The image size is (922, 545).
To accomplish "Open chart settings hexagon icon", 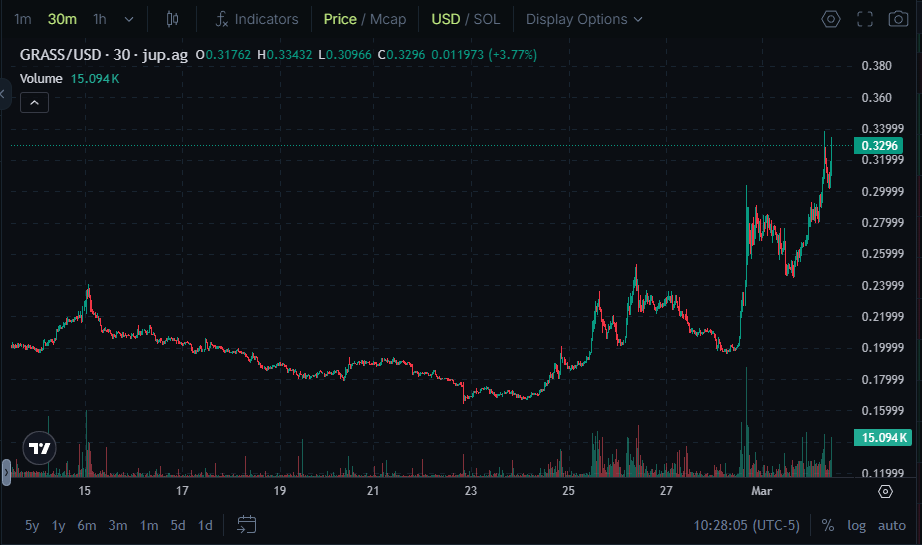I will pyautogui.click(x=831, y=19).
